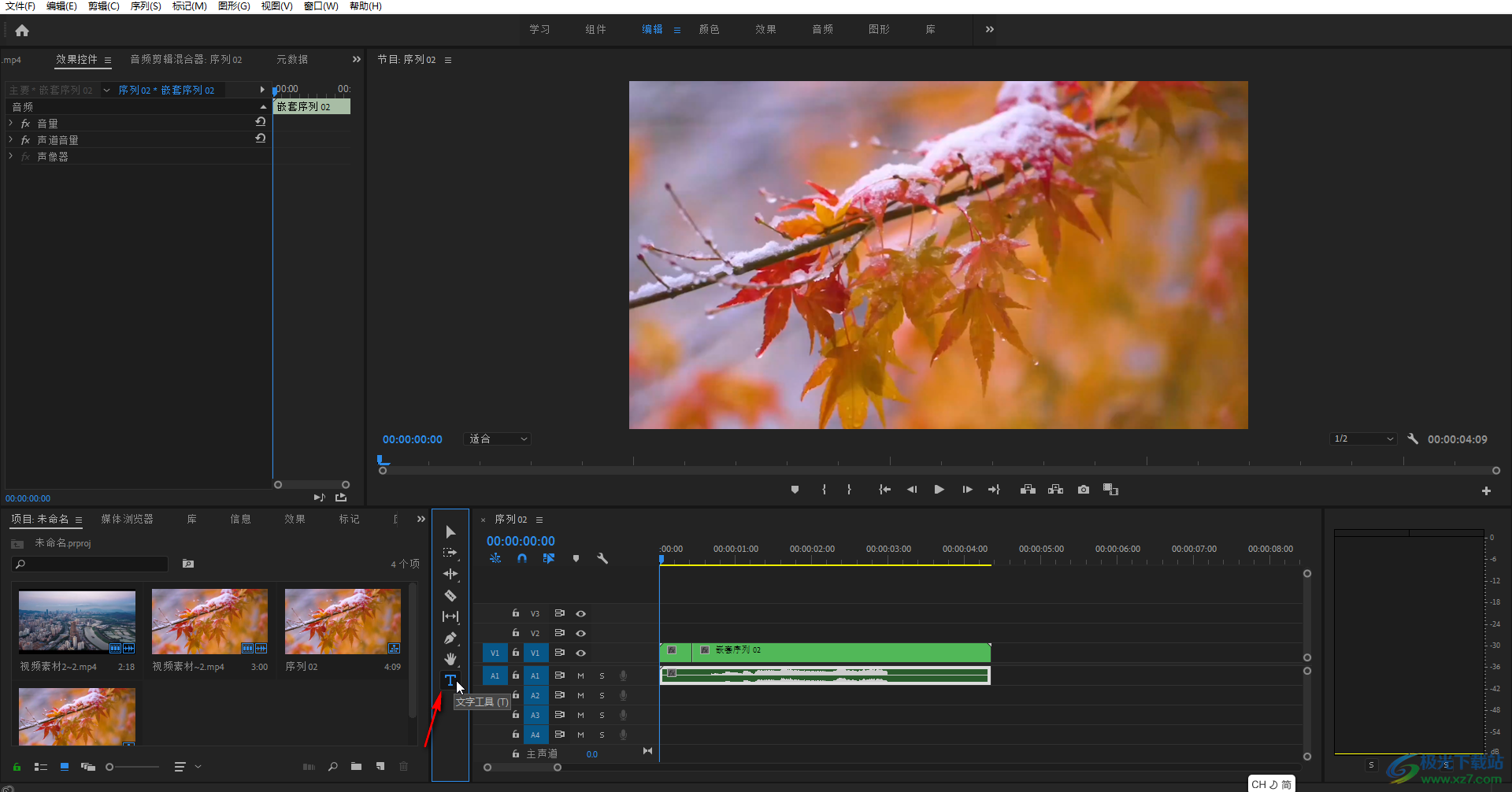Screen dimensions: 1512x792
Task: Open 序列(S) menu
Action: (x=146, y=6)
